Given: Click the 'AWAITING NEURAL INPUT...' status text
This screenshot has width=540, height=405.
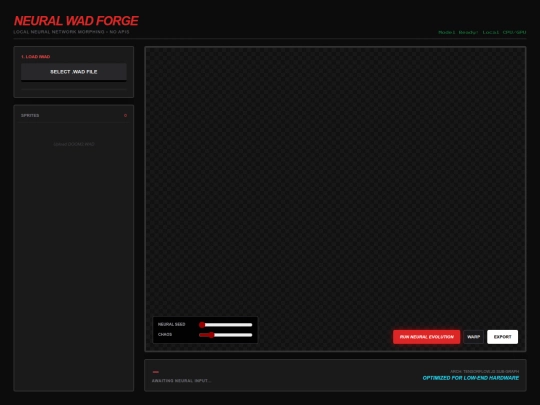Looking at the screenshot, I should click(x=181, y=381).
